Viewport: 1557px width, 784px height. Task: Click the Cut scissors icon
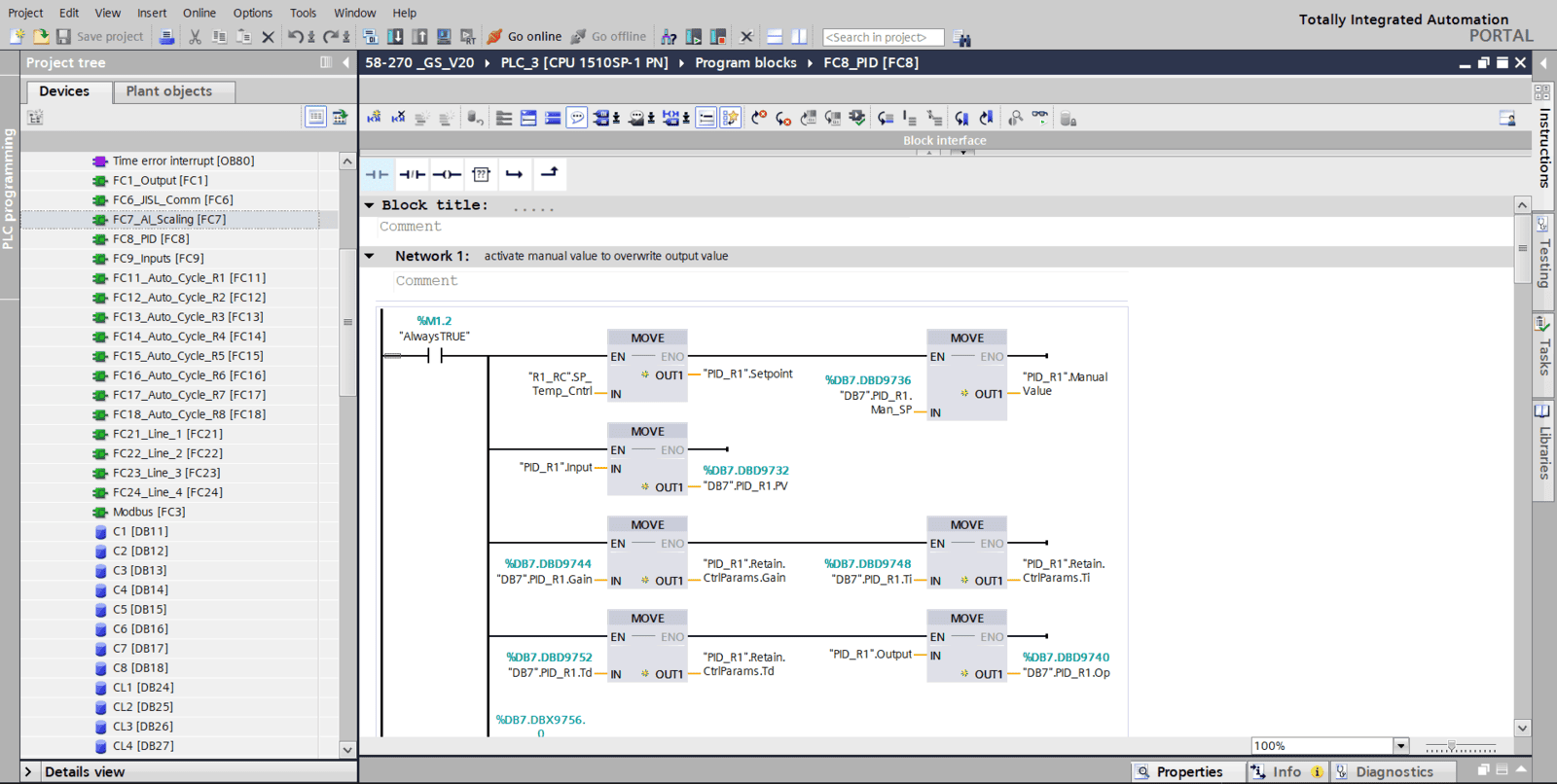pyautogui.click(x=195, y=37)
